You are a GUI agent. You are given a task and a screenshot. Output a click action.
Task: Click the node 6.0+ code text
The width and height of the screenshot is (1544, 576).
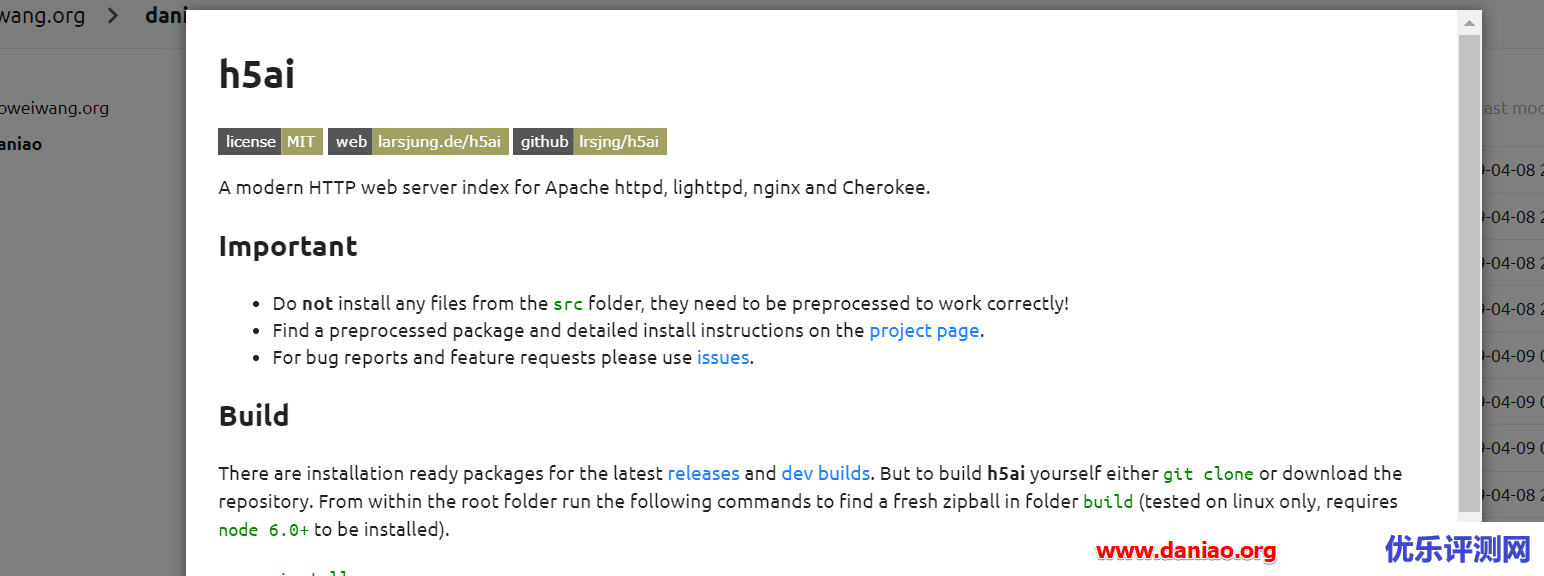click(264, 530)
